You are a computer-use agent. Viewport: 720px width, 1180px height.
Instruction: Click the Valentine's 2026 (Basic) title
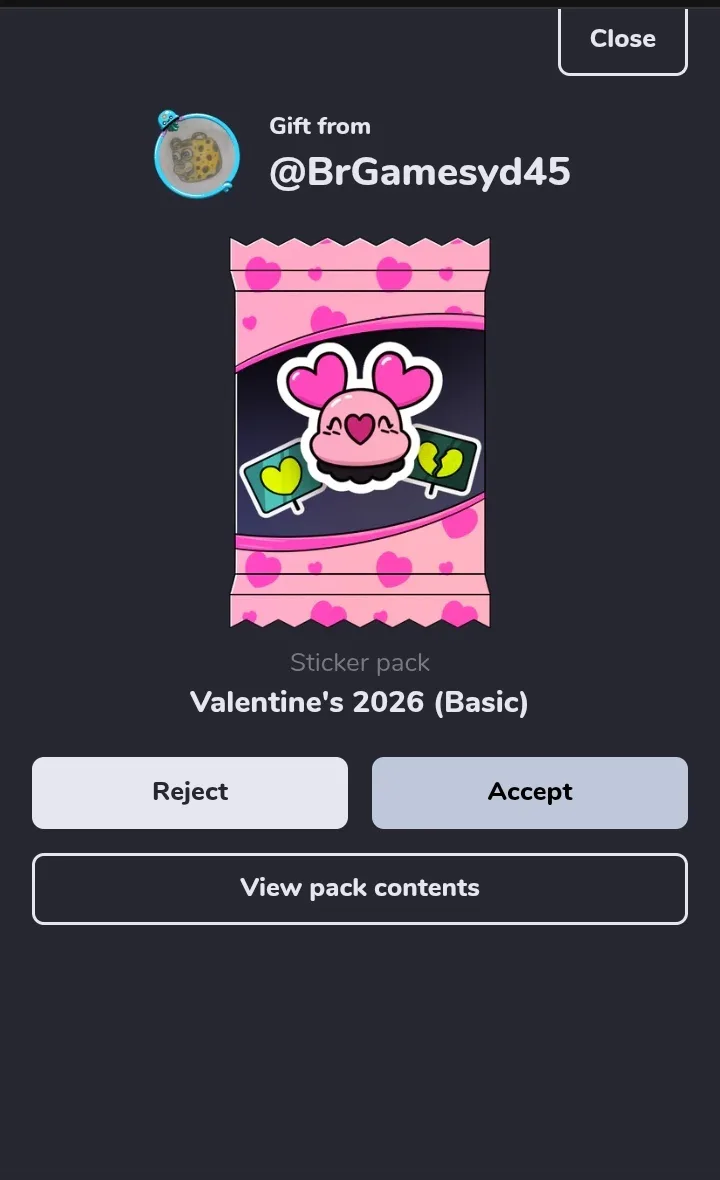(x=359, y=702)
